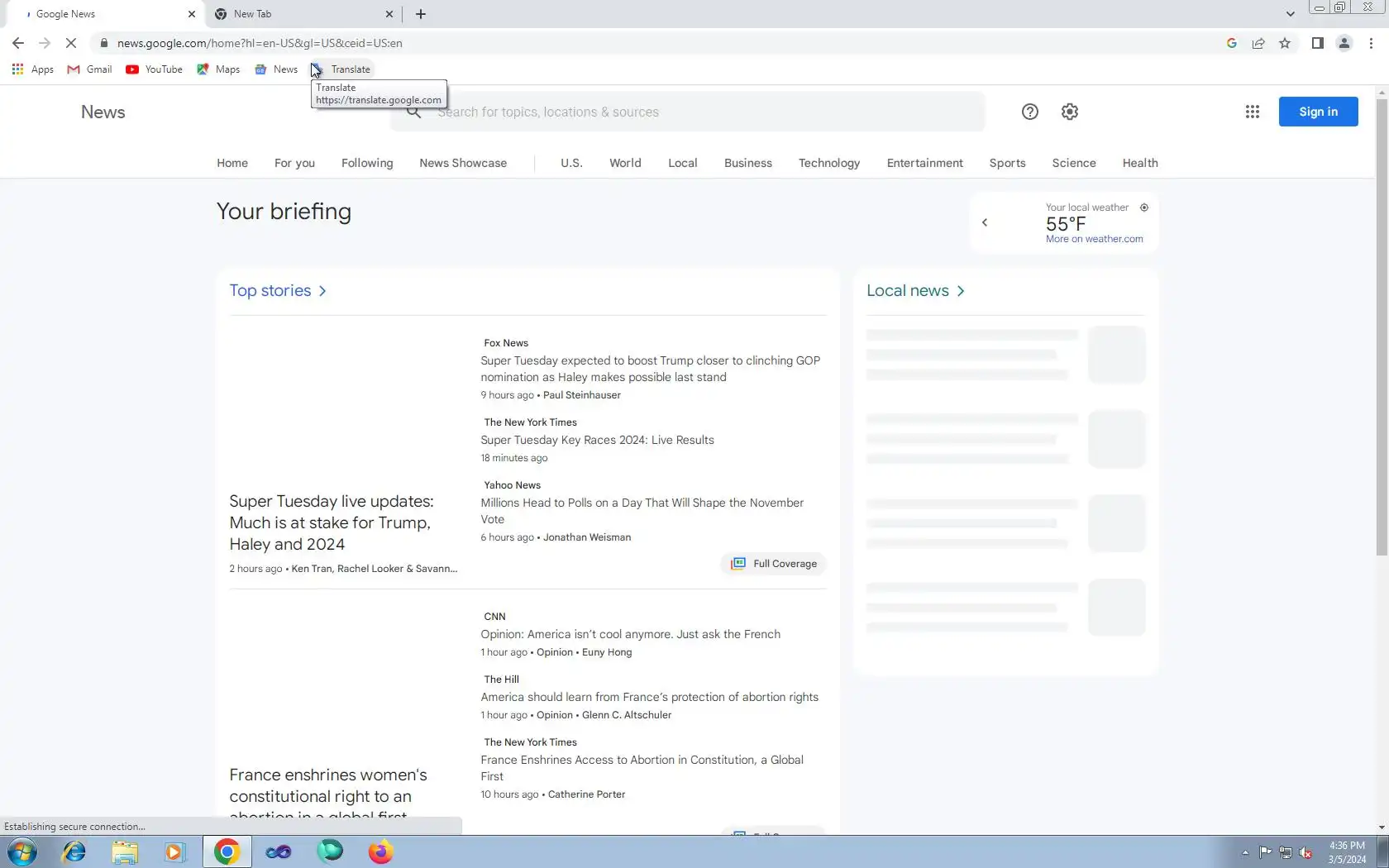Go to the Home section

(x=232, y=163)
